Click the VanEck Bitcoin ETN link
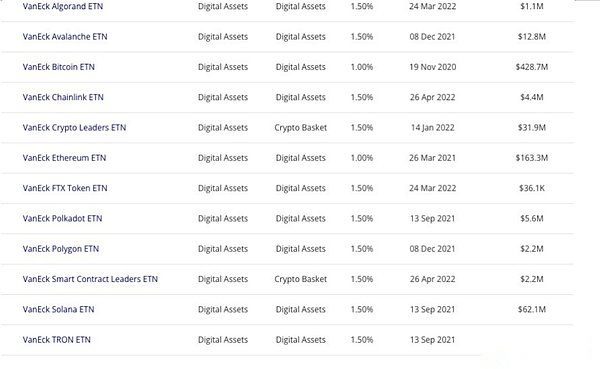600x369 pixels. click(59, 67)
